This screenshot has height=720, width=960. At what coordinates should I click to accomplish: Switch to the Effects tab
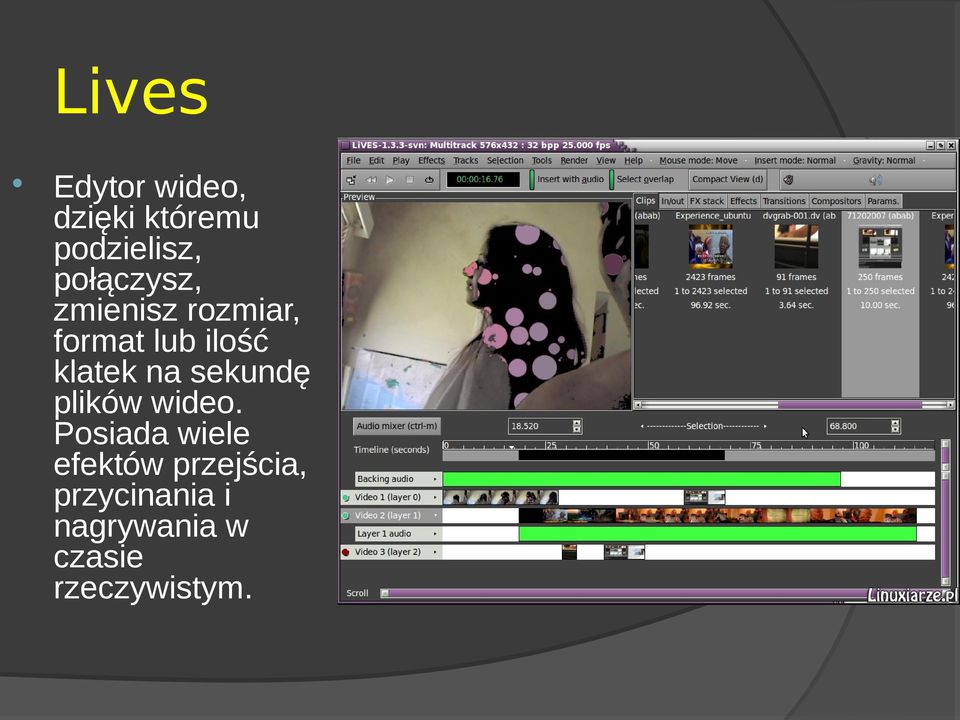pyautogui.click(x=743, y=201)
